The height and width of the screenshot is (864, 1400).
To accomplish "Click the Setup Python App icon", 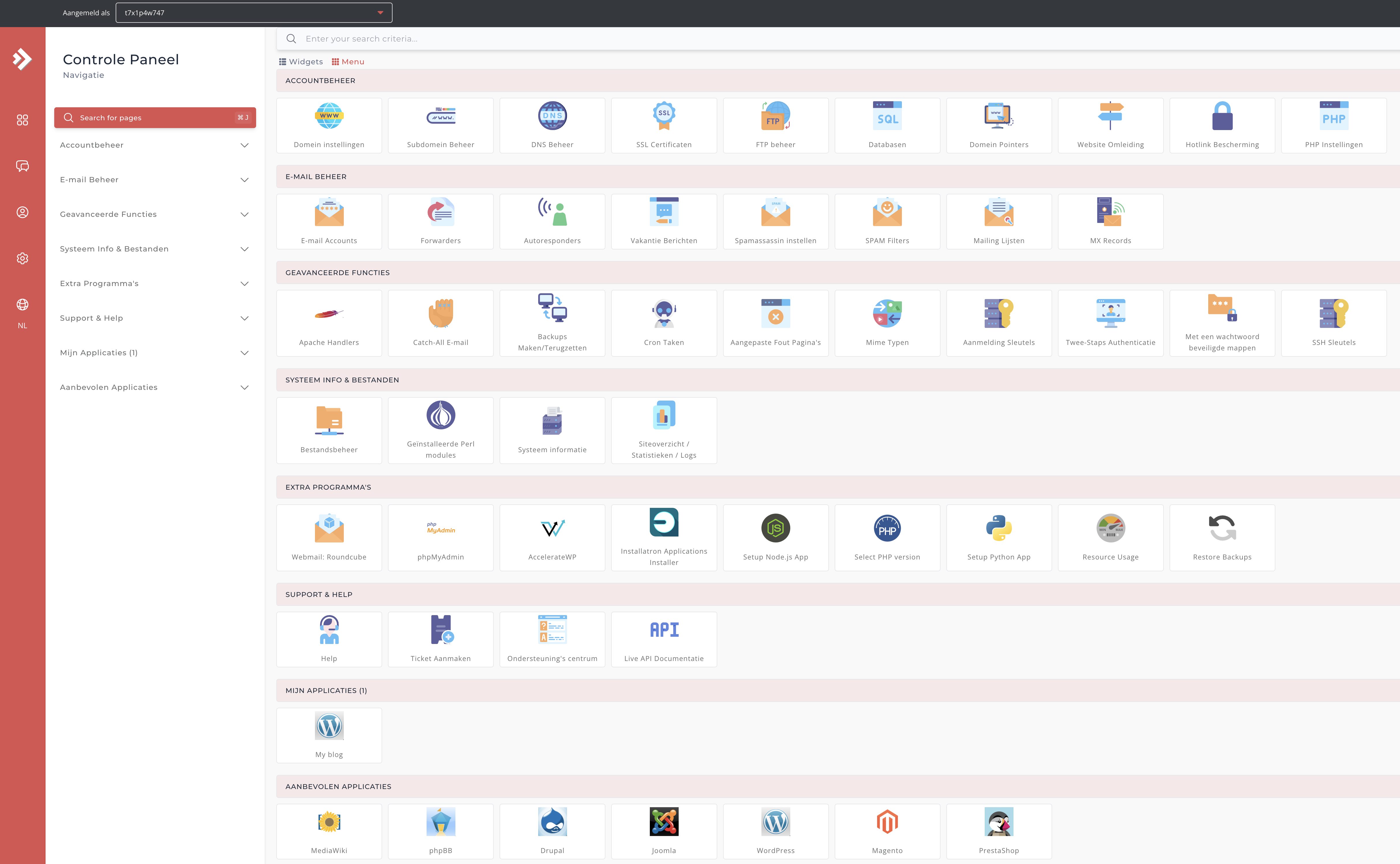I will (998, 528).
